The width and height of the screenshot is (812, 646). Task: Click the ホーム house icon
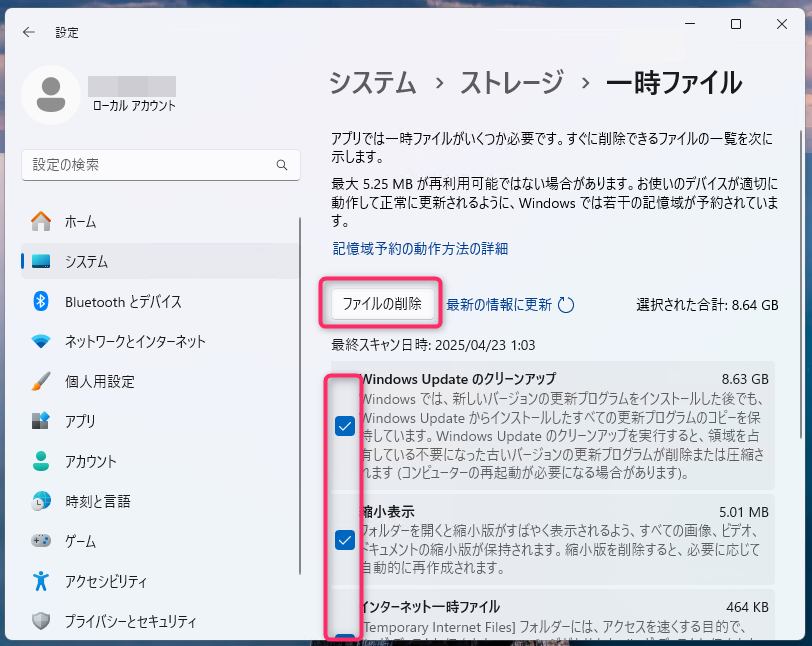coord(41,222)
